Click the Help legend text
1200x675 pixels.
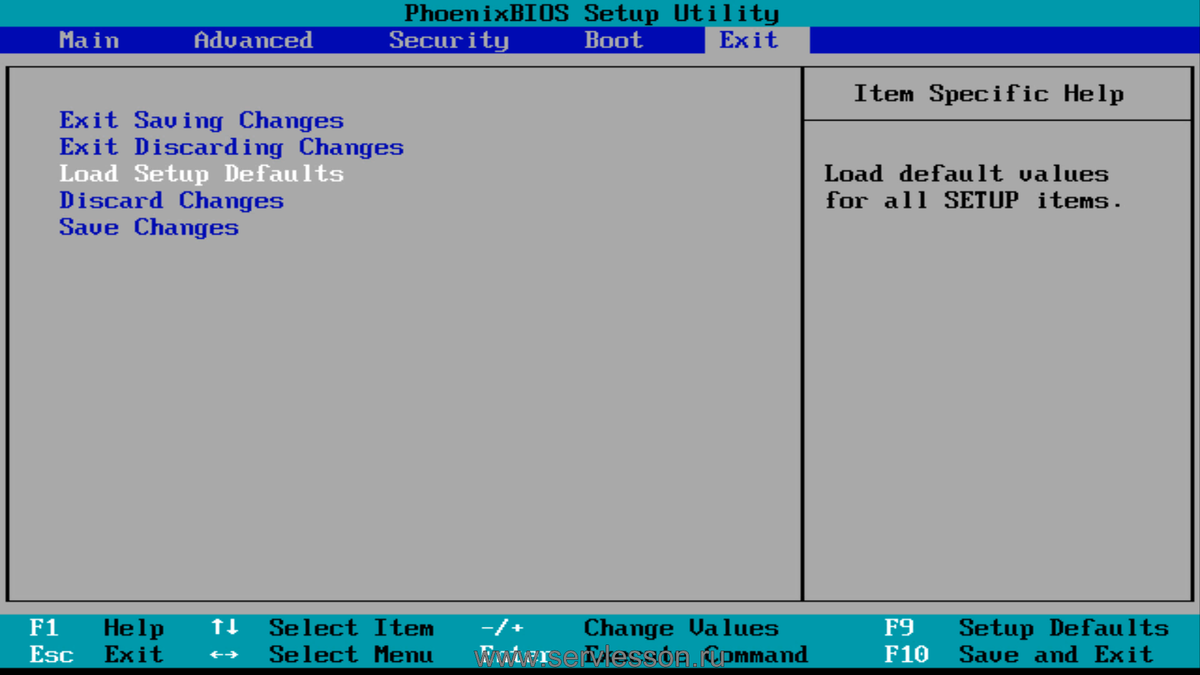point(134,628)
